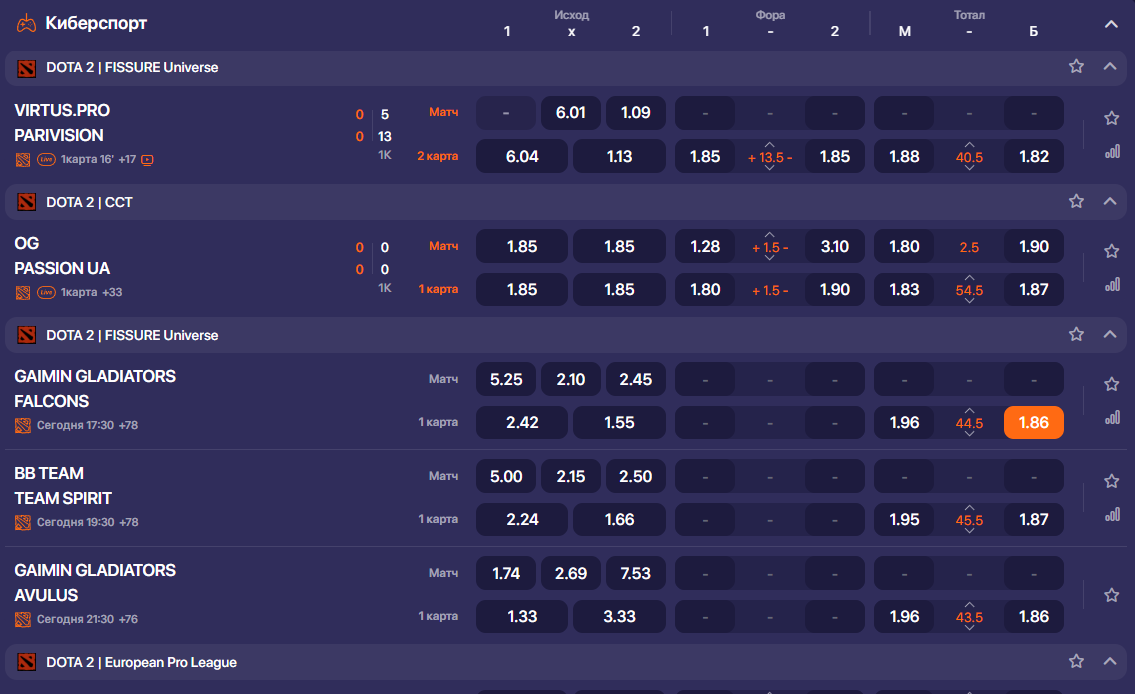
Task: Click Dota 2 logo in the FISSURE Universe header above GAIMIN GLADIATORS
Action: click(27, 335)
